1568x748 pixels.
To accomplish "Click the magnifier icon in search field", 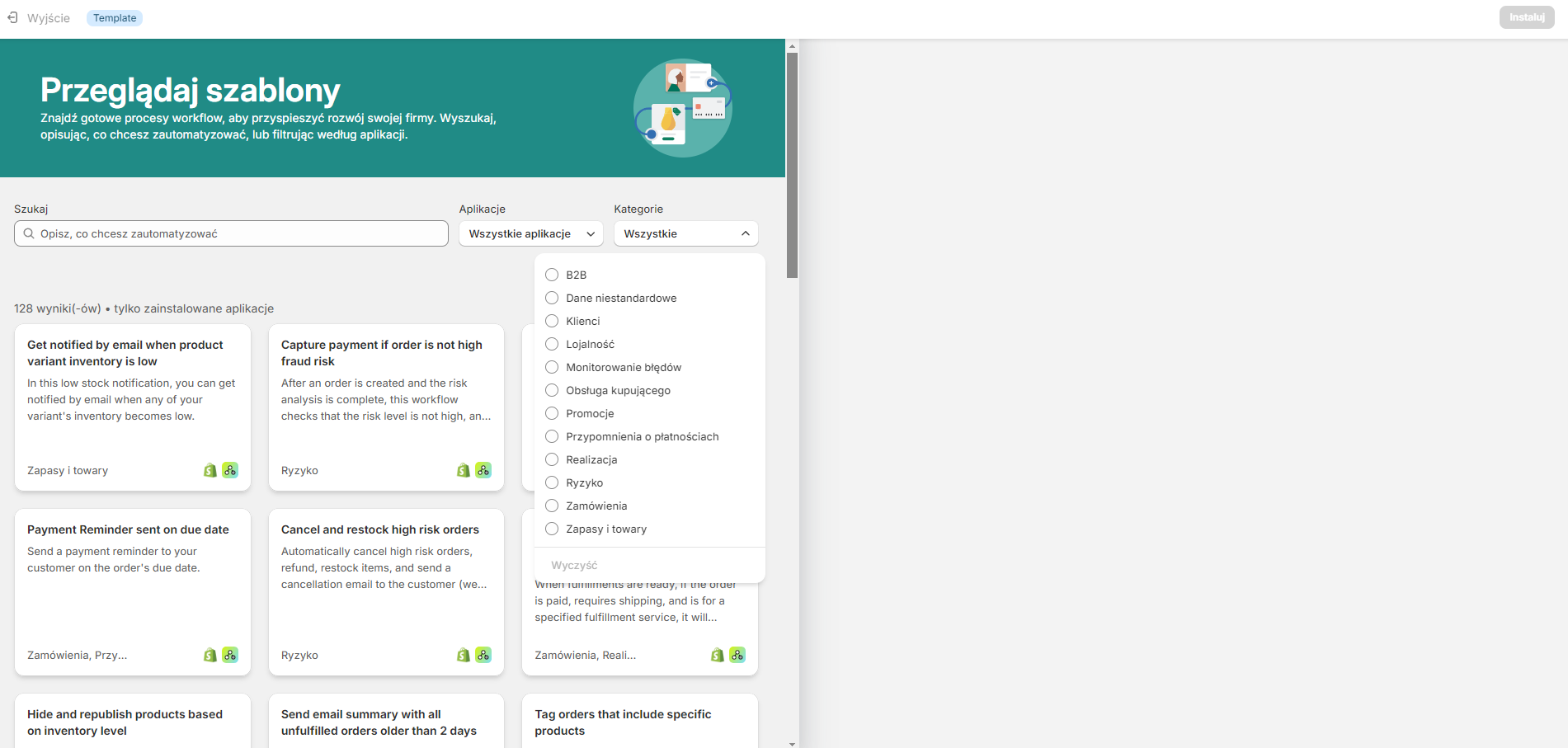I will point(29,233).
